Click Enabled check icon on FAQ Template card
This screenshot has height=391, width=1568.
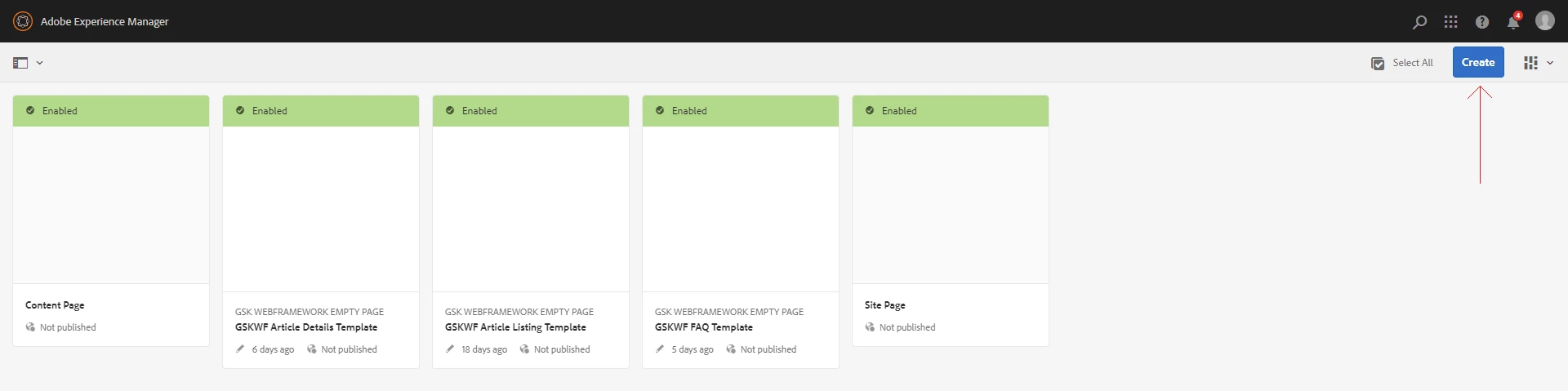point(660,110)
